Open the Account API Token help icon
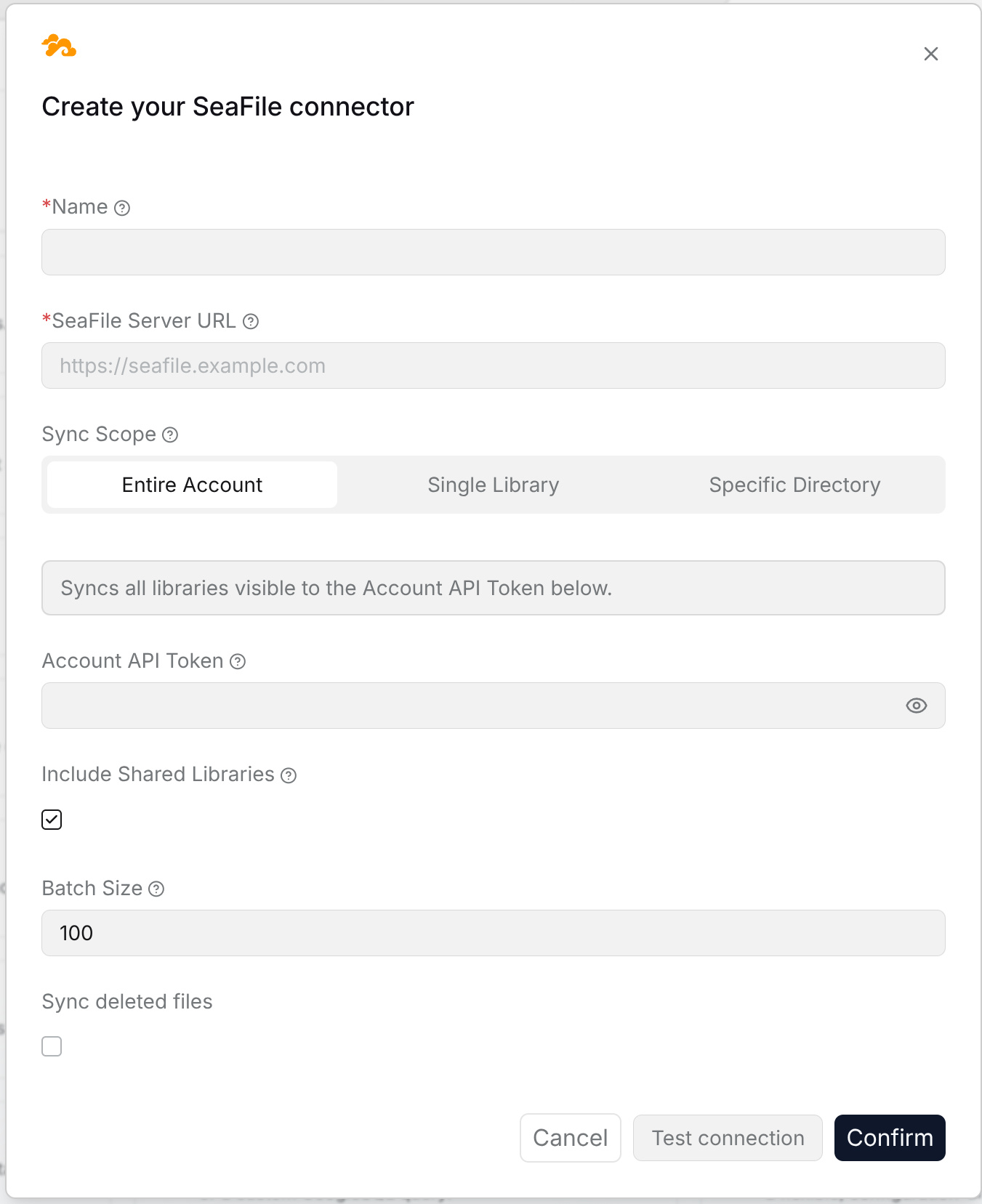The width and height of the screenshot is (982, 1204). 238,661
